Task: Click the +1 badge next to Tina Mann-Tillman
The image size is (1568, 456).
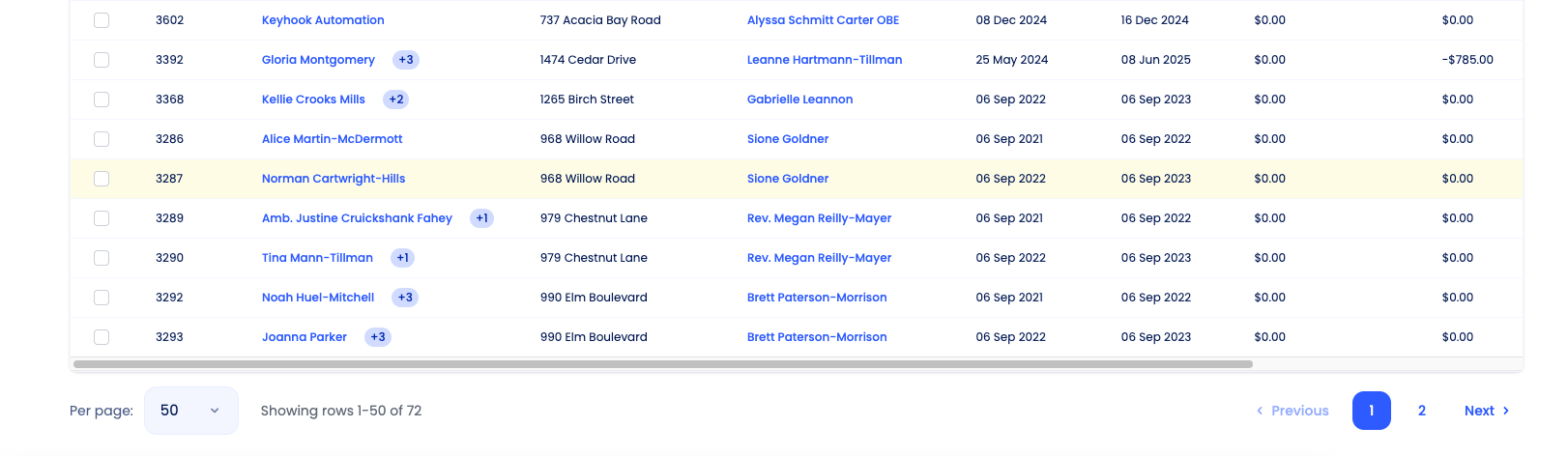Action: 403,258
